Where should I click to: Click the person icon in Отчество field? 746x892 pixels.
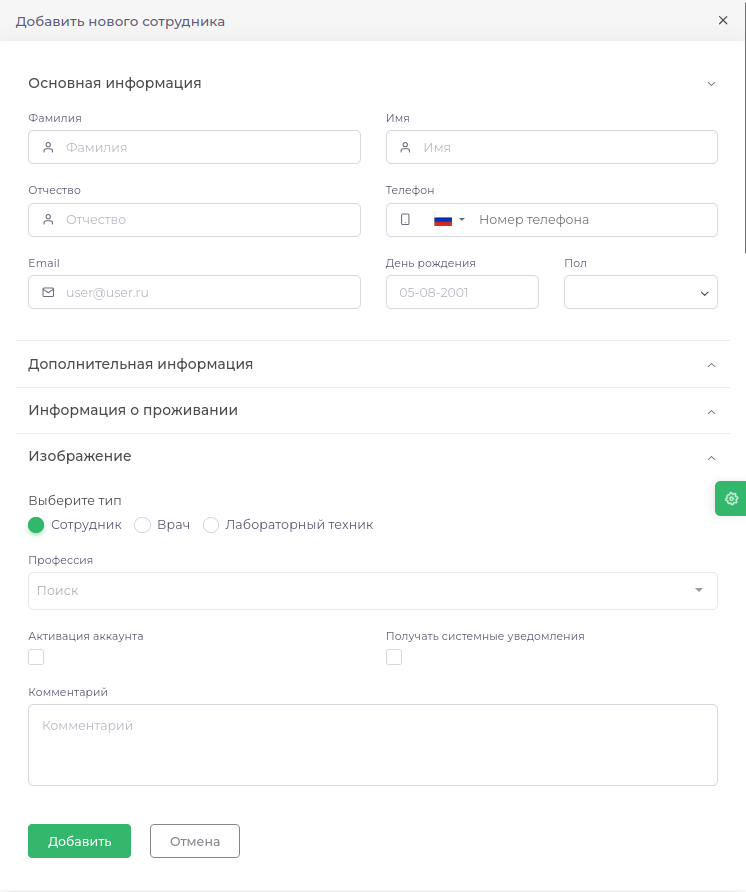click(48, 219)
